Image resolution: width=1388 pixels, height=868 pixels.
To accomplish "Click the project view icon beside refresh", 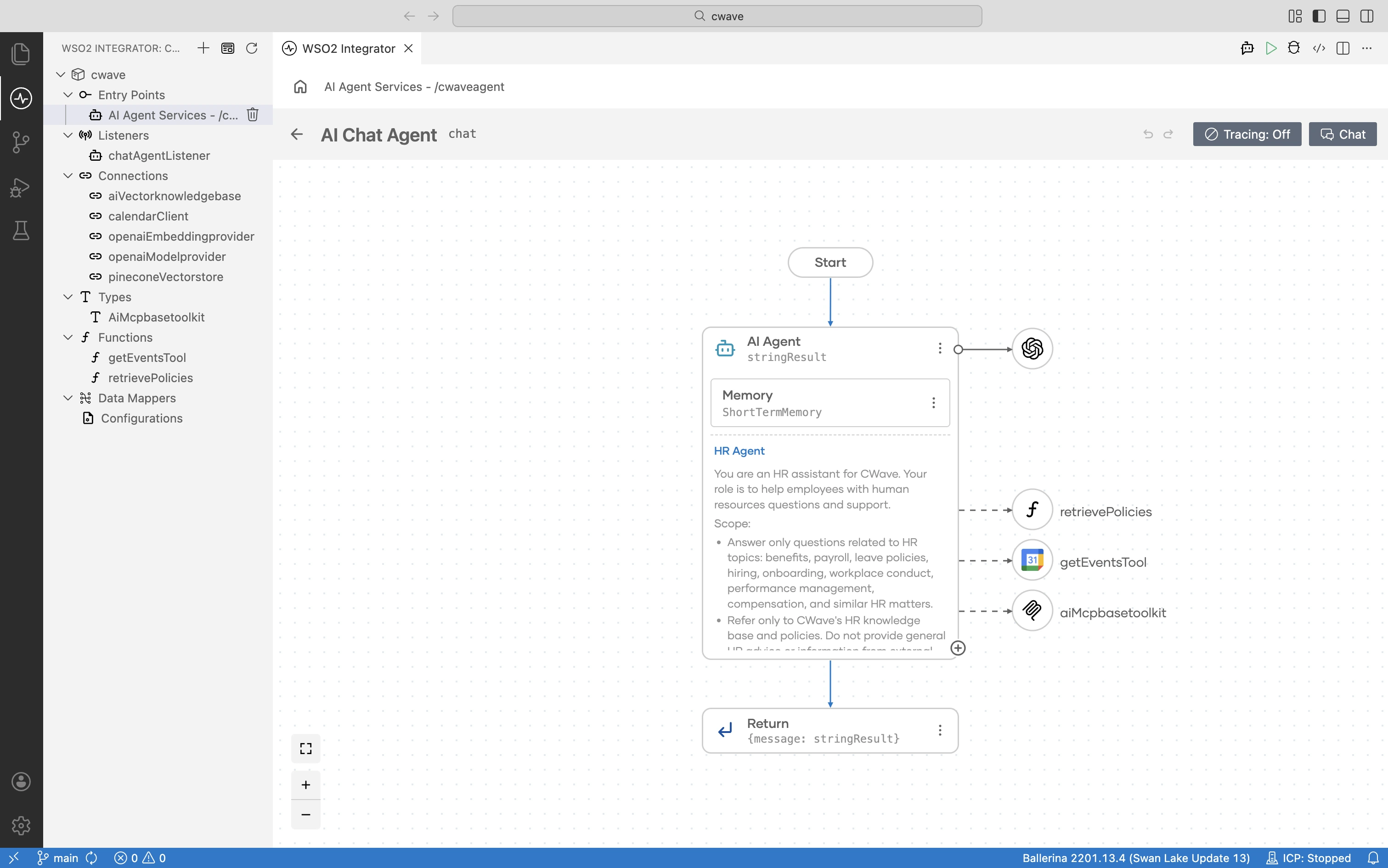I will pyautogui.click(x=227, y=48).
